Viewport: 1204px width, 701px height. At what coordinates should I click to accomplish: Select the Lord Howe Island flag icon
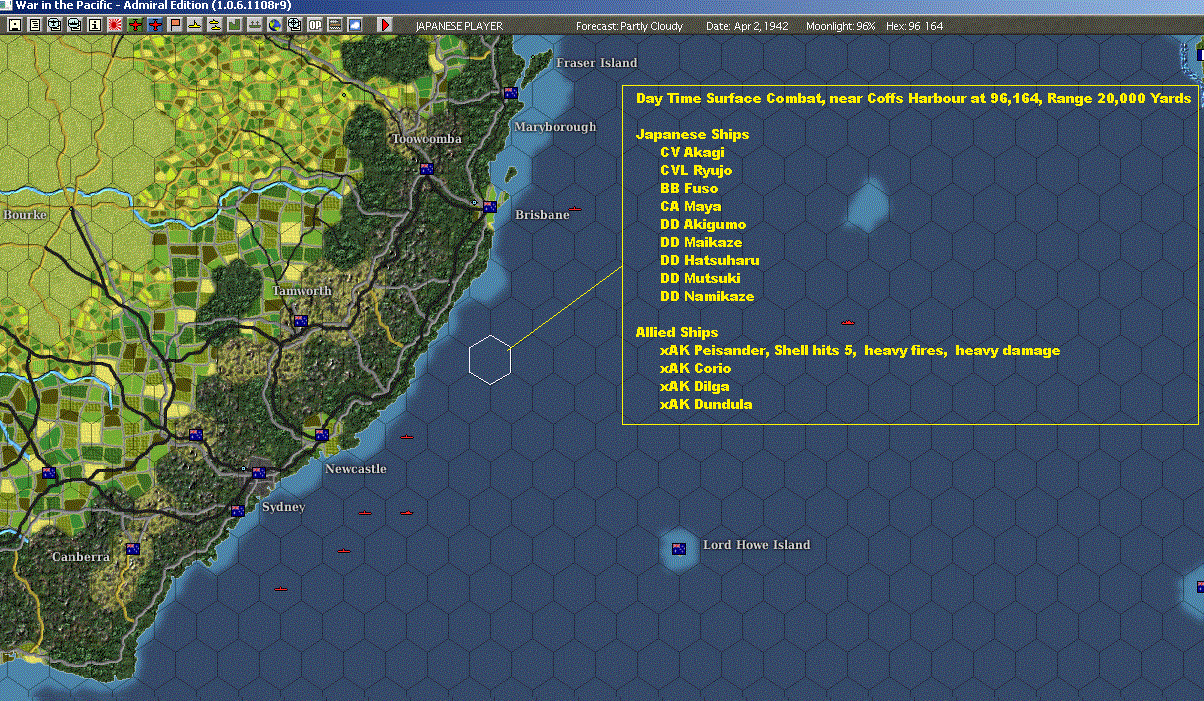point(679,548)
